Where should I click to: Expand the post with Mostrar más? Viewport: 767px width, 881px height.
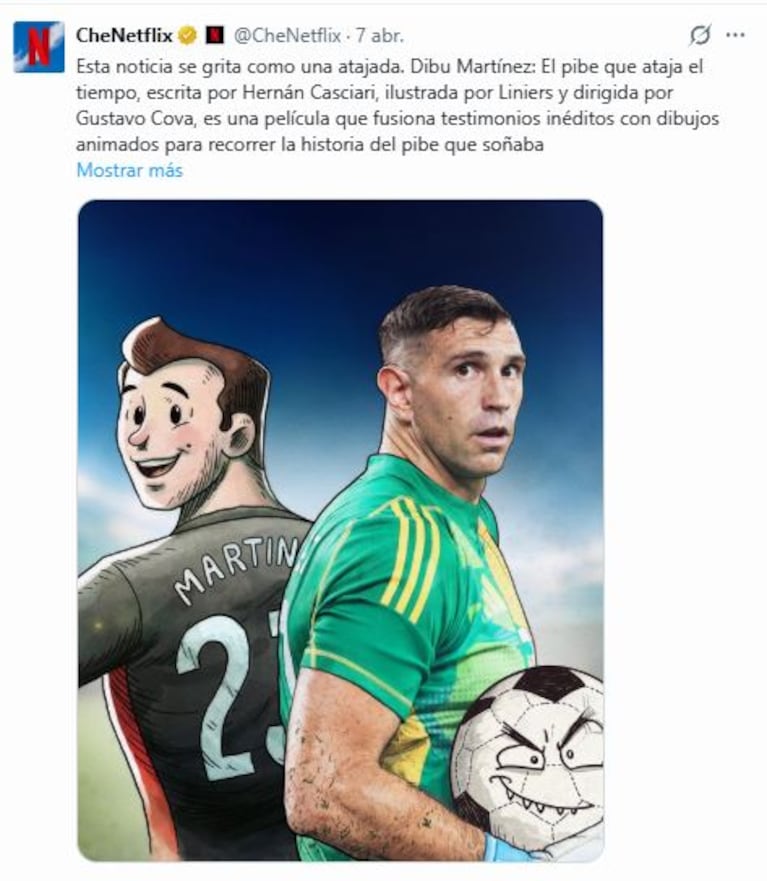click(130, 170)
